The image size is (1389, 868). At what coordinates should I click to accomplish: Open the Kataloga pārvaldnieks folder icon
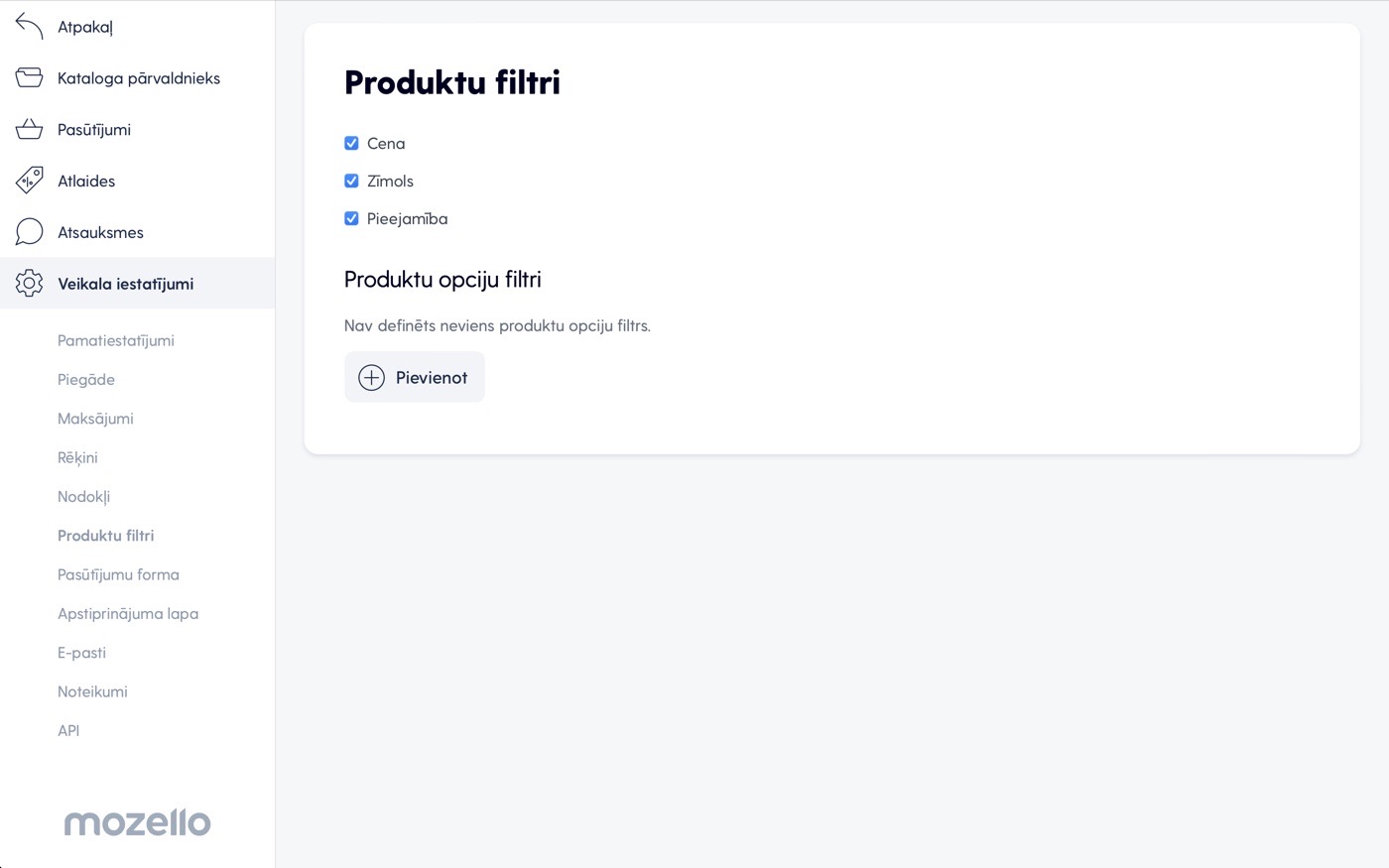tap(30, 77)
